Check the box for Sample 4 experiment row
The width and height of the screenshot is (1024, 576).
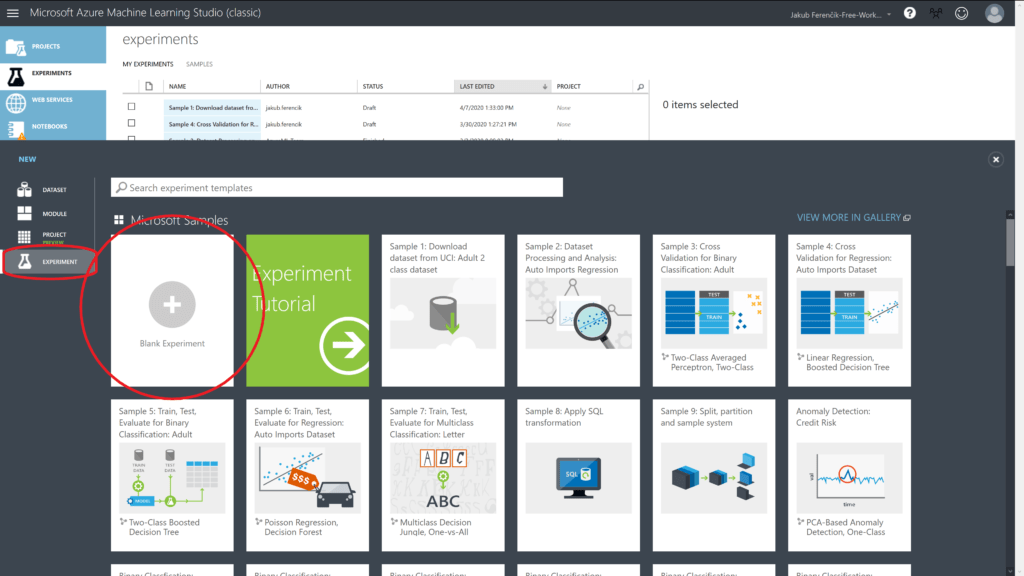(x=131, y=124)
